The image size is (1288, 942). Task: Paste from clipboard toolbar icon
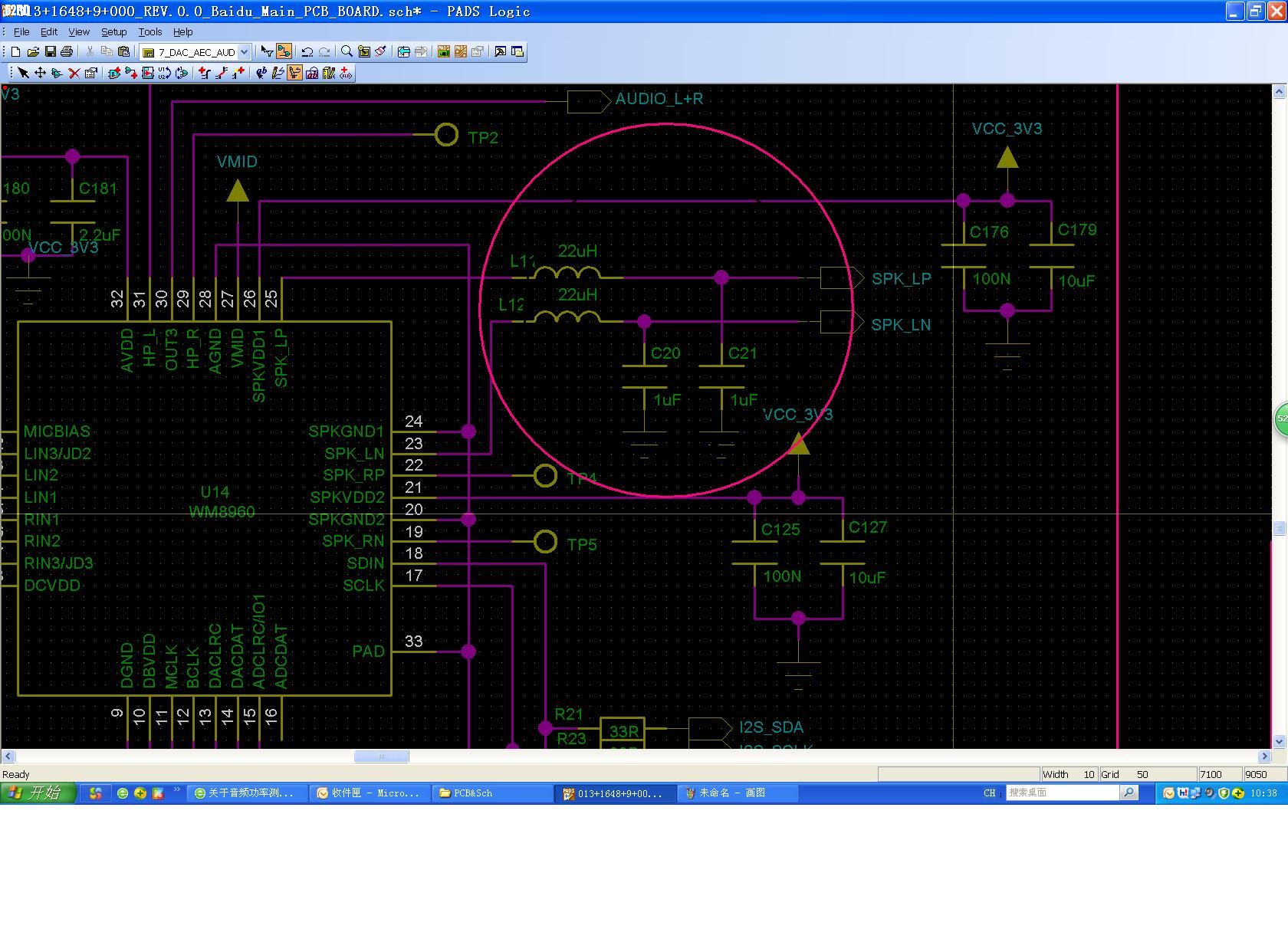123,51
